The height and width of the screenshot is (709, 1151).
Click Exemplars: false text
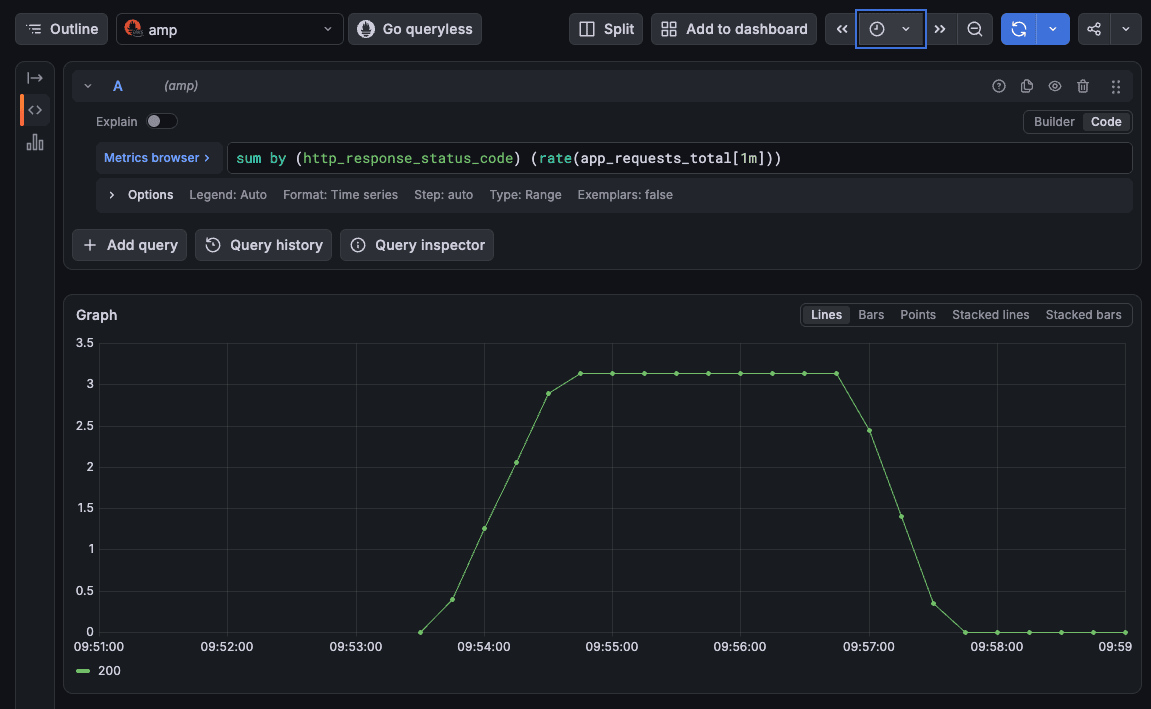tap(625, 194)
